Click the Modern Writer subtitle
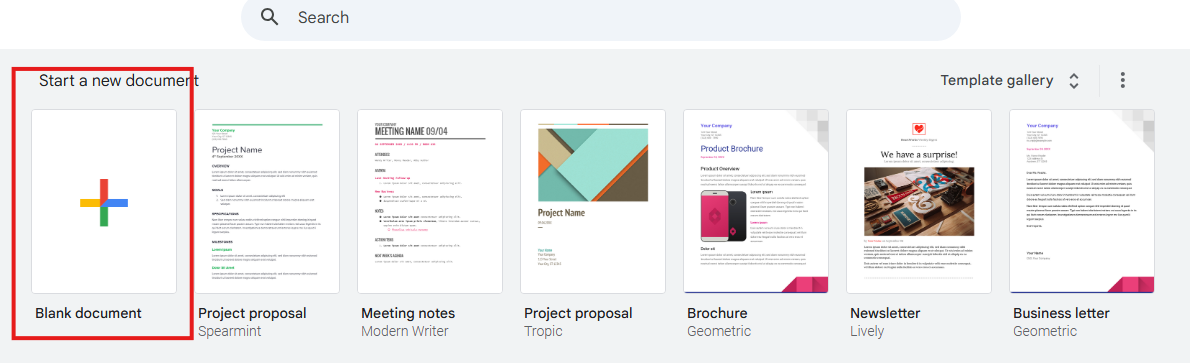This screenshot has height=363, width=1190. click(405, 331)
